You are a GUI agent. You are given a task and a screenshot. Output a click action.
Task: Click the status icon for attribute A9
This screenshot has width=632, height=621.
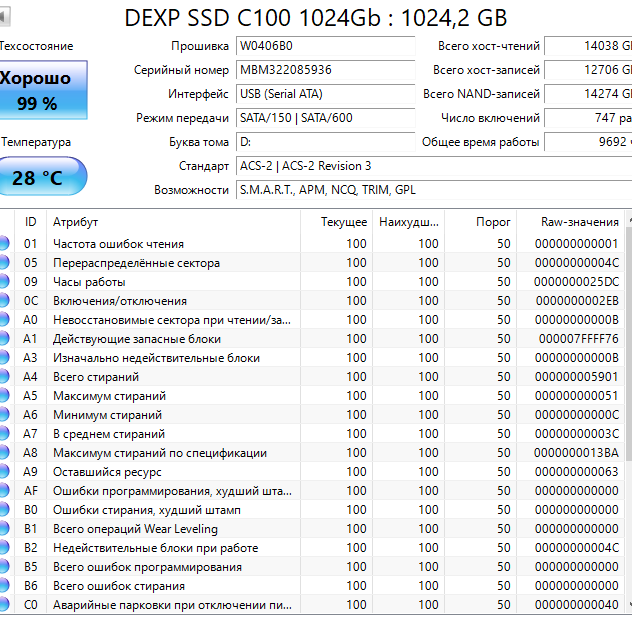click(x=4, y=471)
